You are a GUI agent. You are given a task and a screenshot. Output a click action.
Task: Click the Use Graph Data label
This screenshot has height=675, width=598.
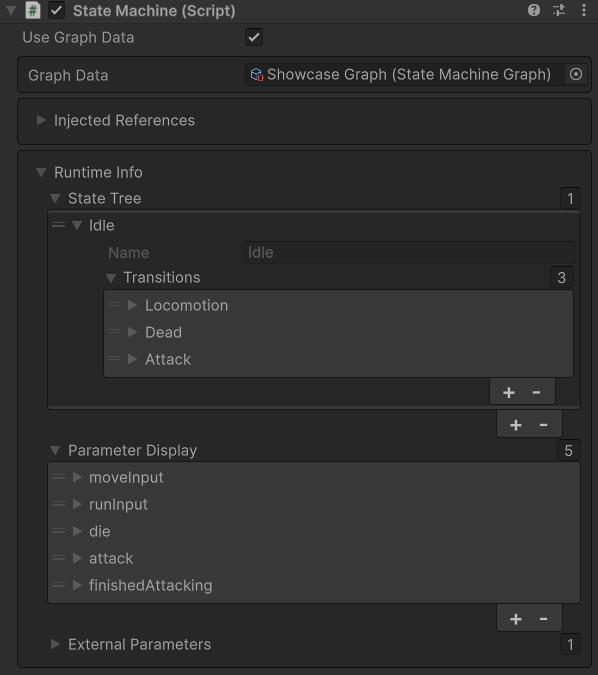(x=78, y=37)
